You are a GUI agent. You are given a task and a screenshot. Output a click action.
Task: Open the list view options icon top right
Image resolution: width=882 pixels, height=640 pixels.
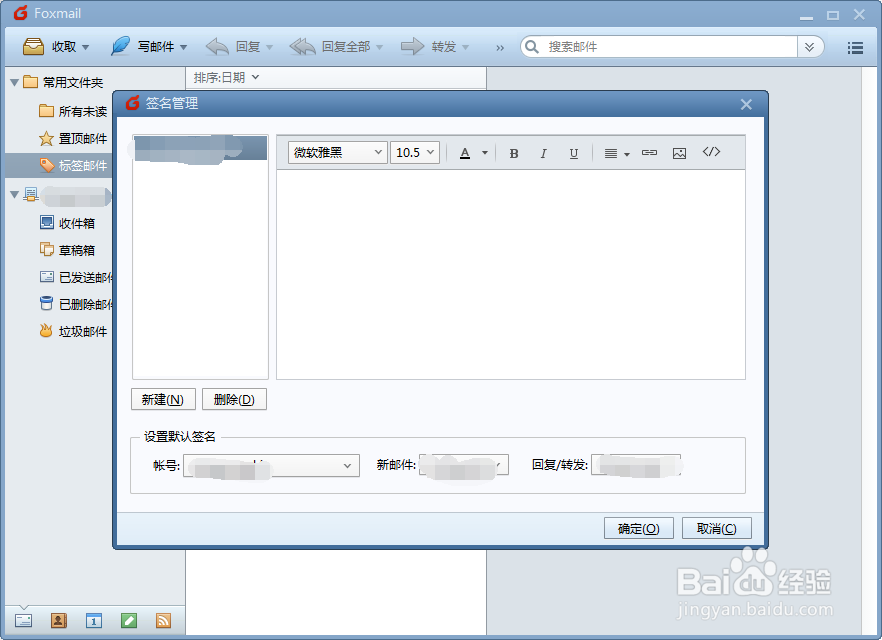(x=855, y=46)
